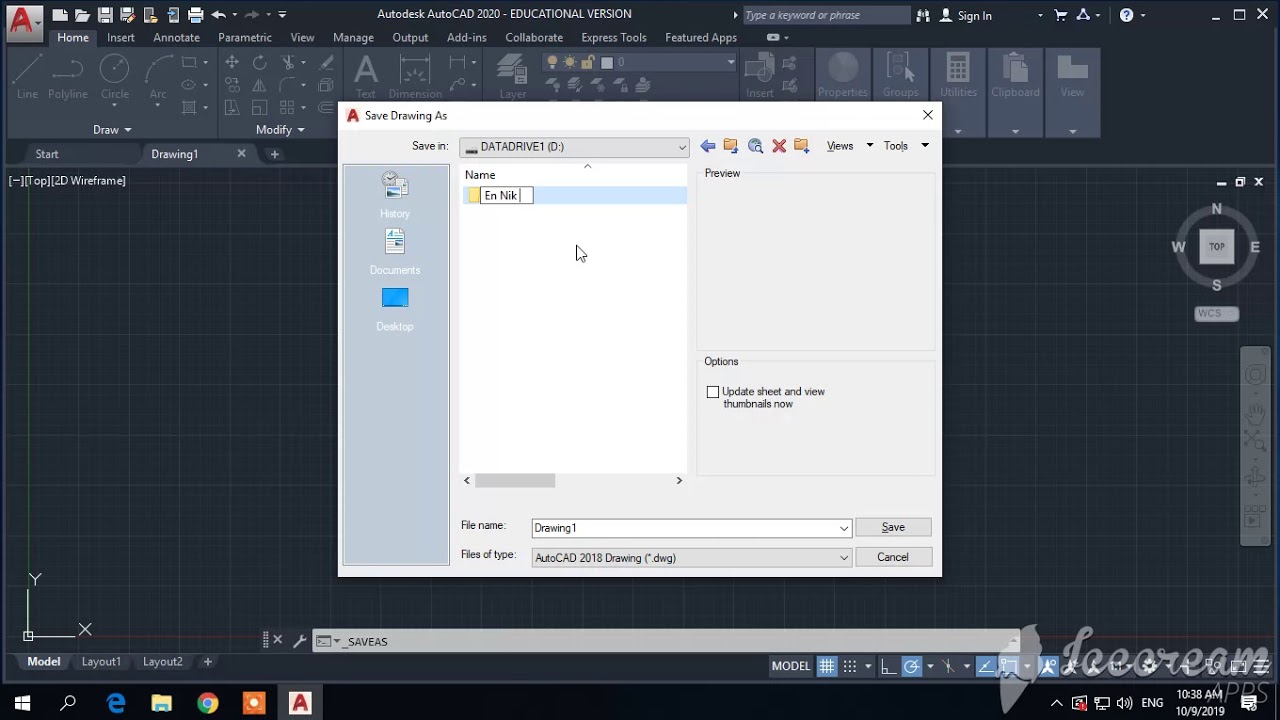Expand the File name dropdown arrow

coord(844,528)
